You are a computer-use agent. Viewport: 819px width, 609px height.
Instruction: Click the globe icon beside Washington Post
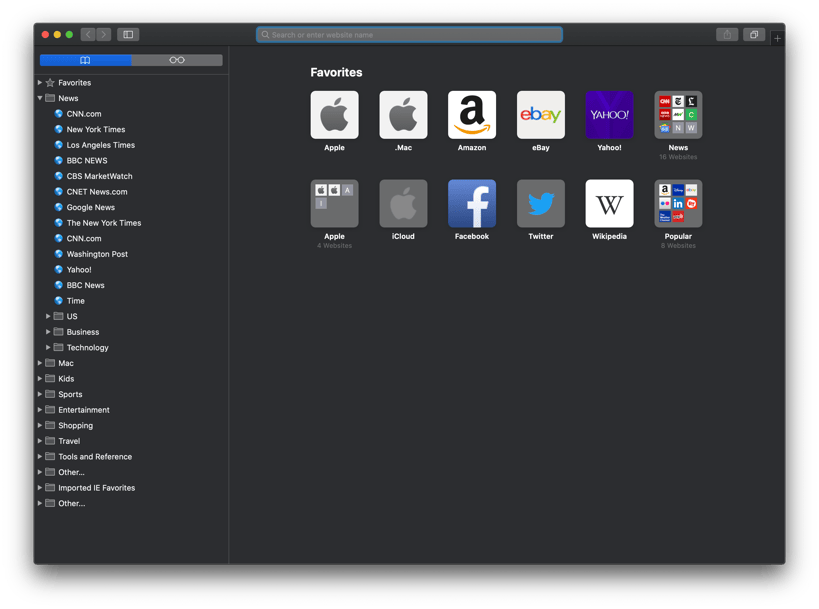coord(58,254)
